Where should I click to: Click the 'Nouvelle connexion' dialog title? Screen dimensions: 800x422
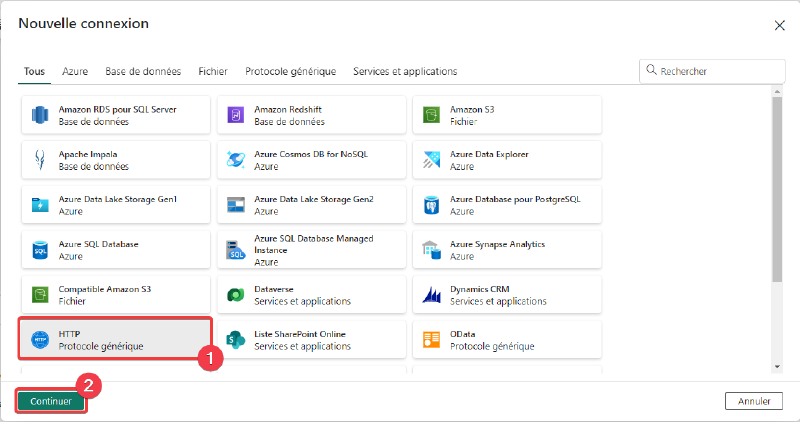point(84,23)
